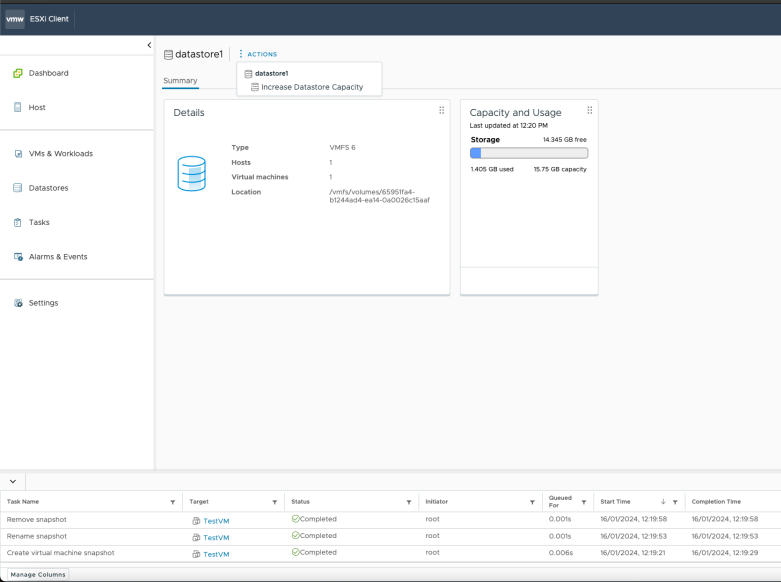Click the Datastores sidebar icon
Viewport: 781px width, 582px height.
[17, 188]
